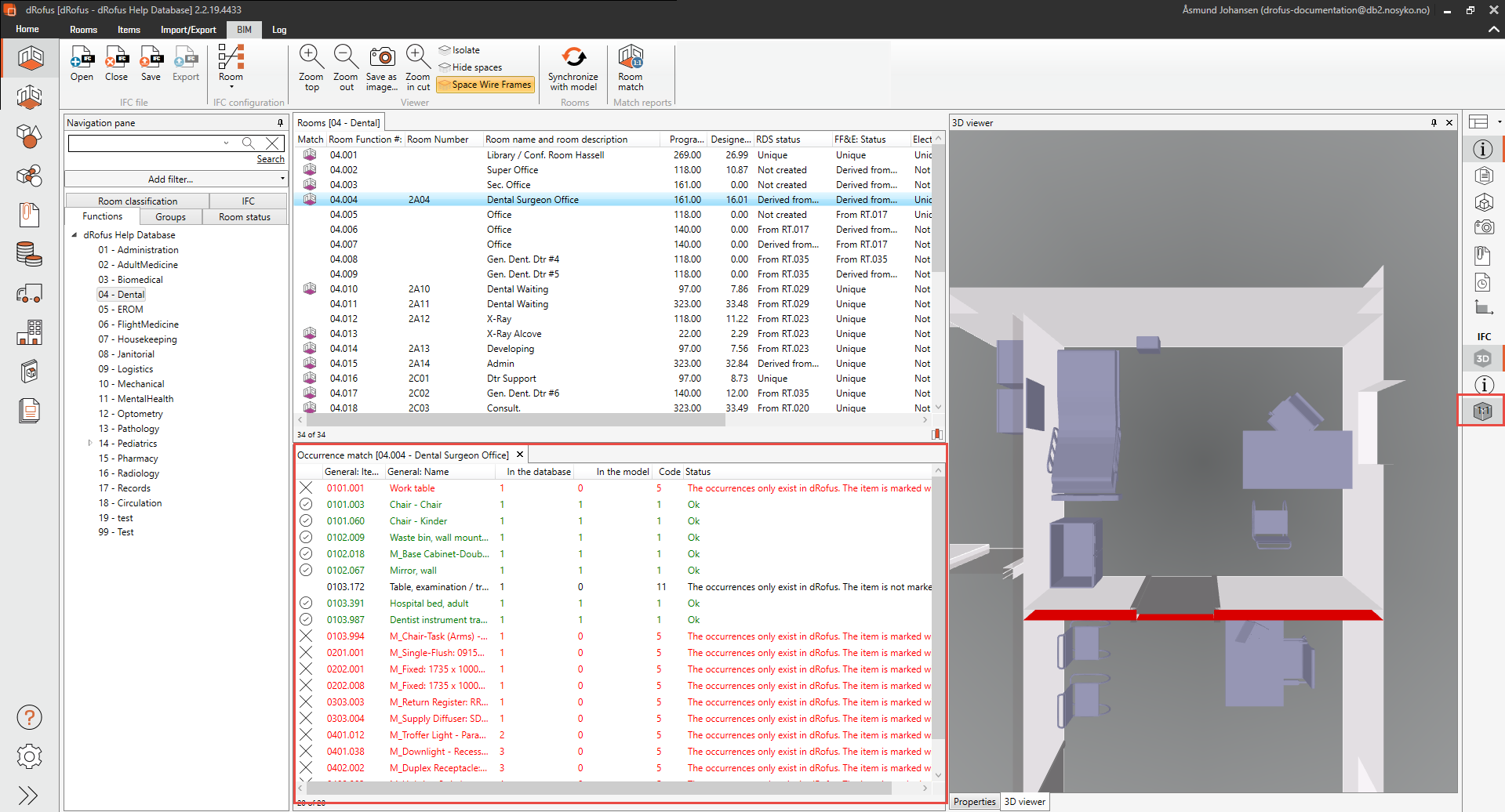Switch to the Import/Export ribbon tab
The height and width of the screenshot is (812, 1505).
(188, 30)
